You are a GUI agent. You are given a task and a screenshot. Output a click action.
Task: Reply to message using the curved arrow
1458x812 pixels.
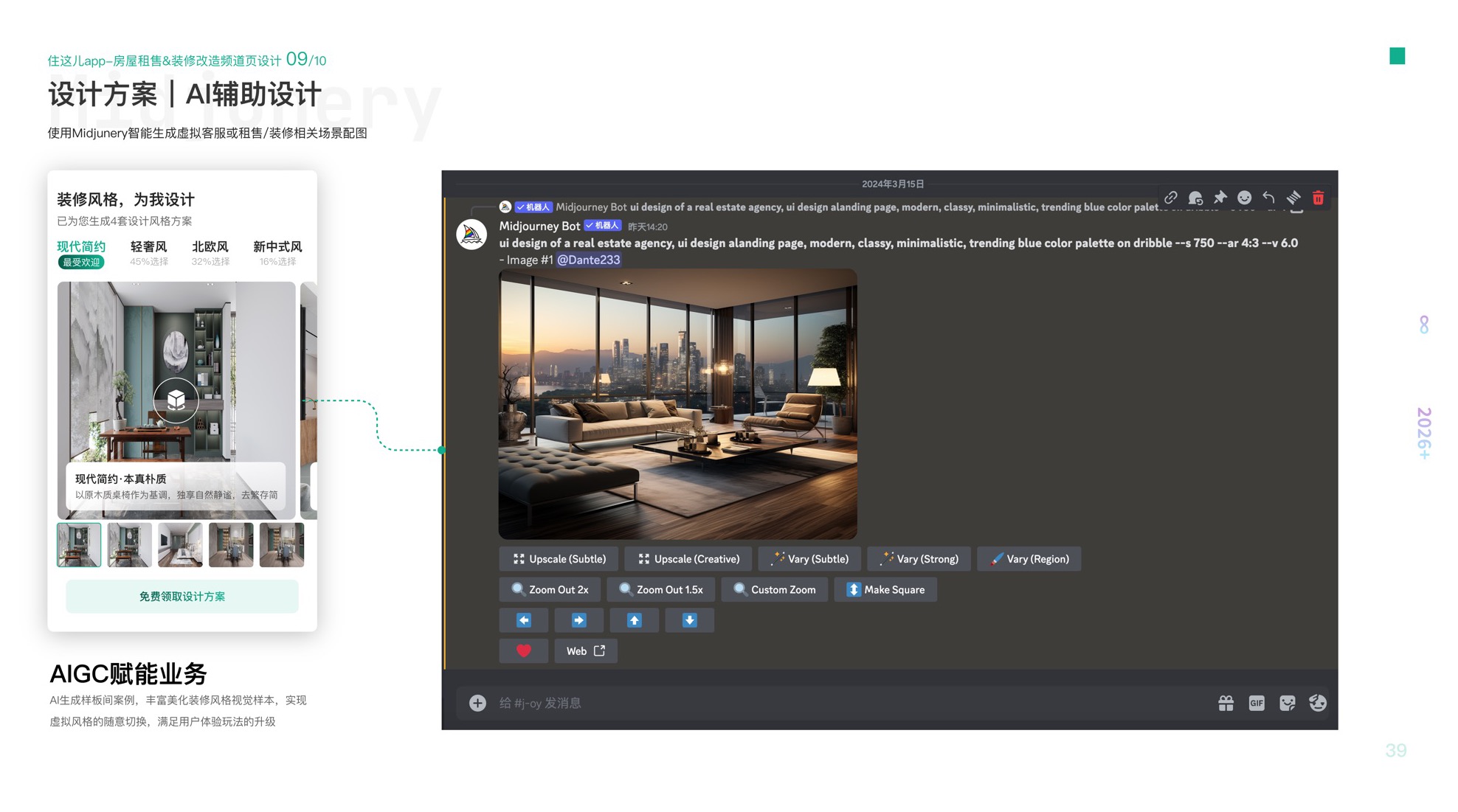click(x=1268, y=198)
